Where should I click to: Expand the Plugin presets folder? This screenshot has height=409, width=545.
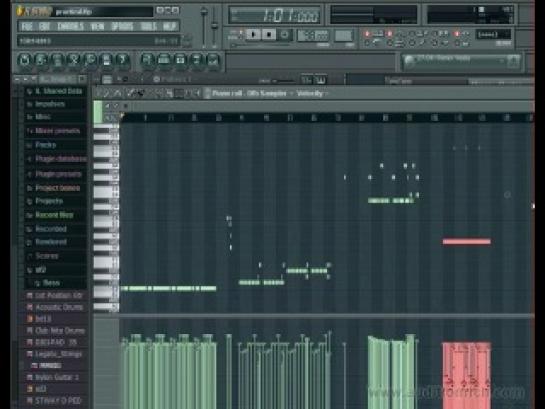point(55,174)
